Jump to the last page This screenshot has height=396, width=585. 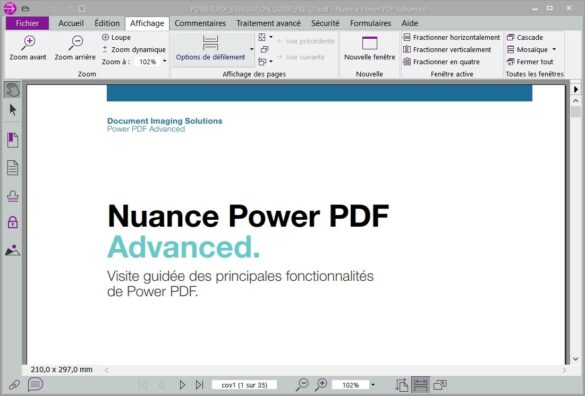click(199, 385)
